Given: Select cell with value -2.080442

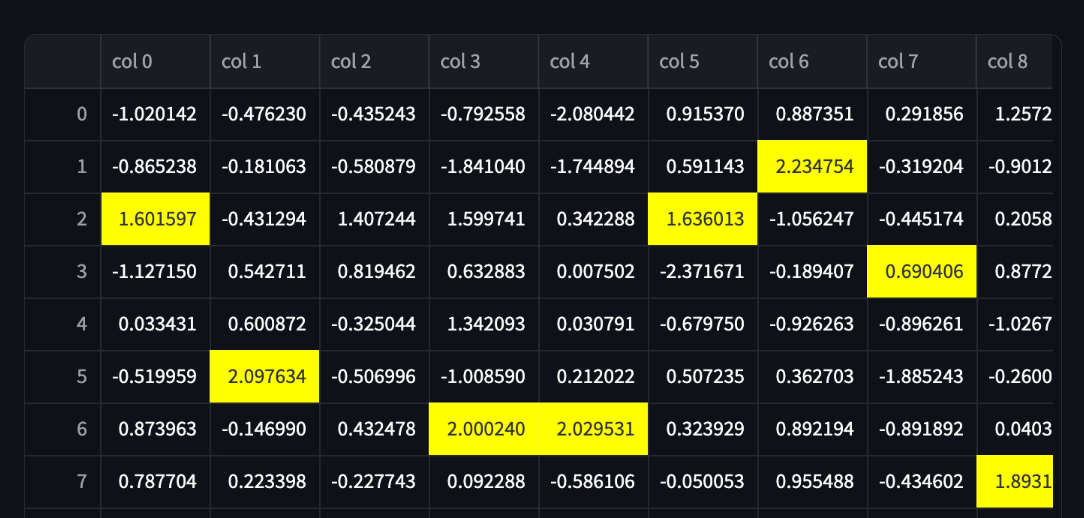Looking at the screenshot, I should pos(593,114).
